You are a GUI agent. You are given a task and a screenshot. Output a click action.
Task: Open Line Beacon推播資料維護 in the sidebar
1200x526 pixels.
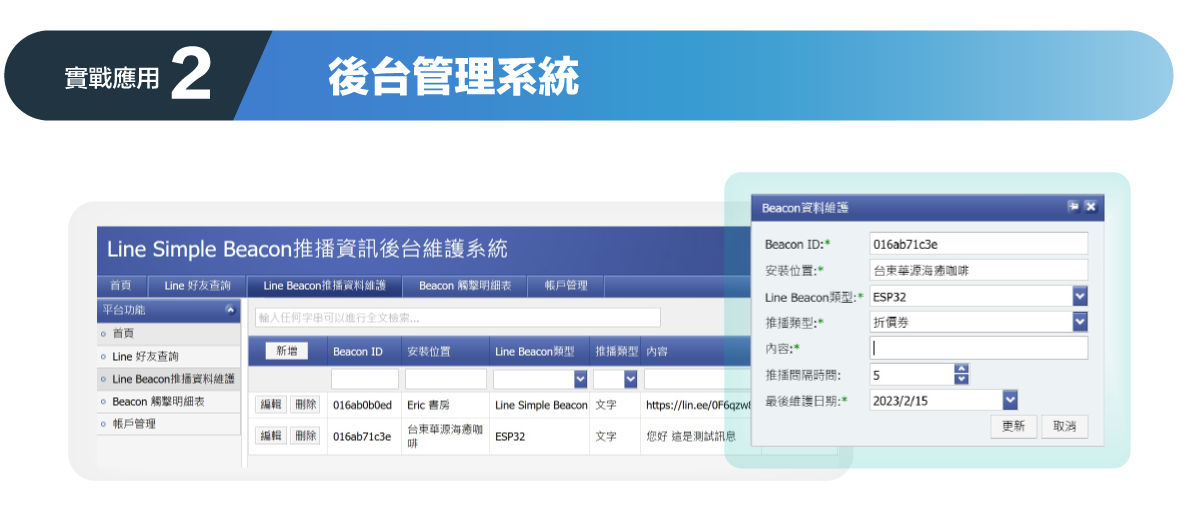[x=169, y=379]
